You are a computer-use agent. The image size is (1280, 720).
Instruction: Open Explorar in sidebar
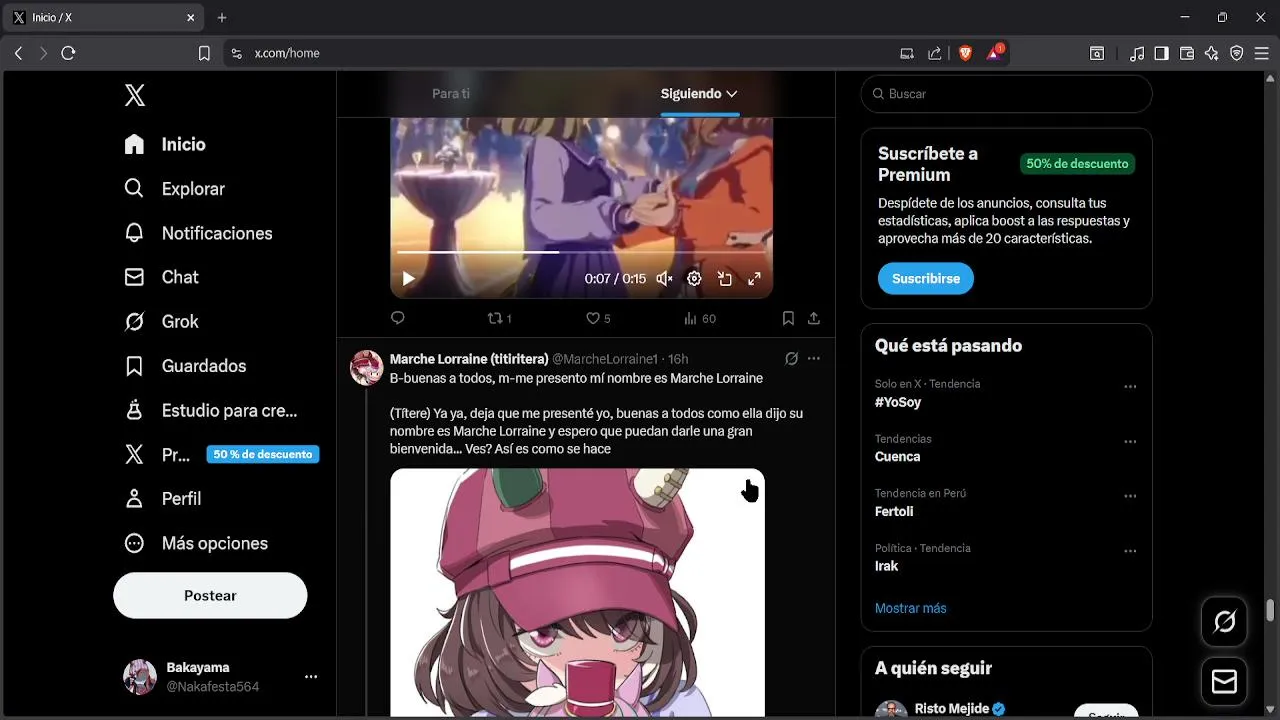174,189
